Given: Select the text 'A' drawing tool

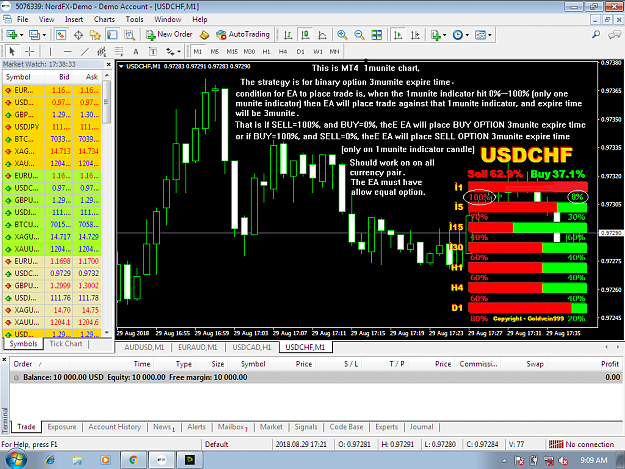Looking at the screenshot, I should (136, 51).
